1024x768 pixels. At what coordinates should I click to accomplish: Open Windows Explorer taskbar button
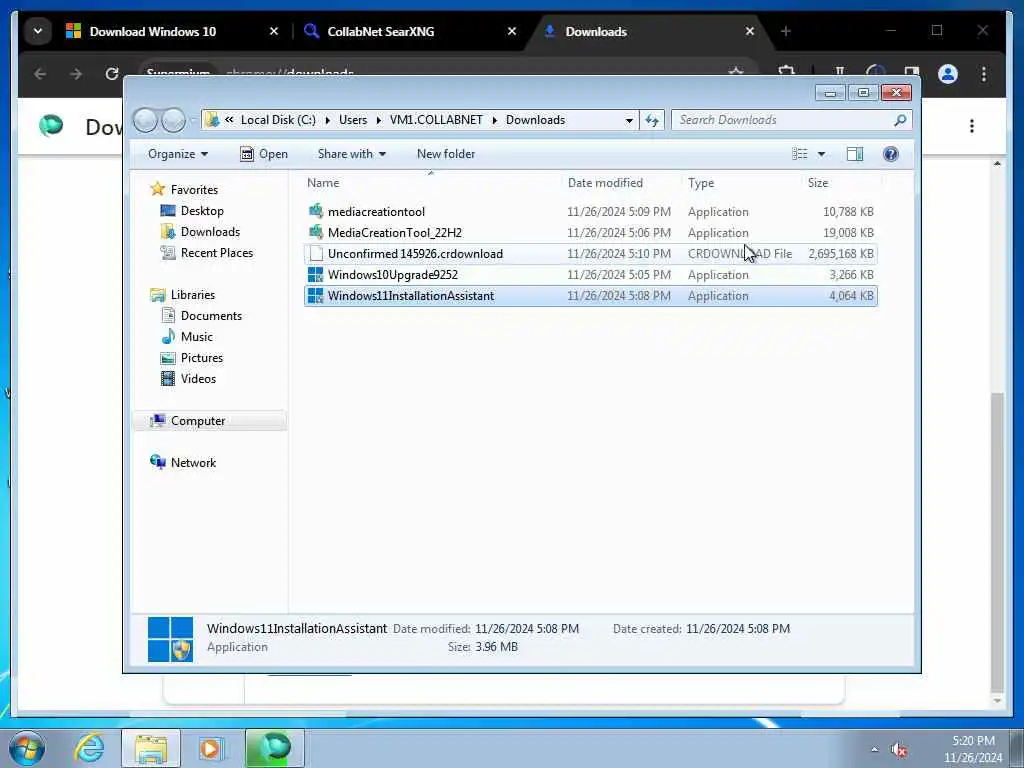[151, 748]
